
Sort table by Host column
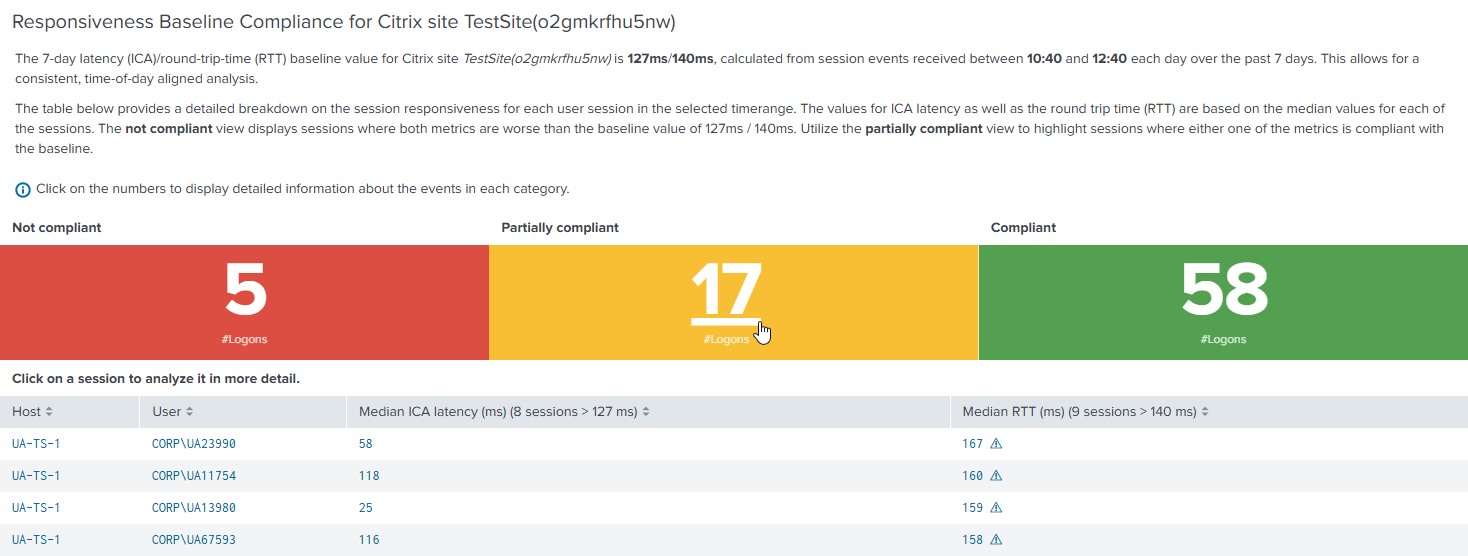(32, 412)
